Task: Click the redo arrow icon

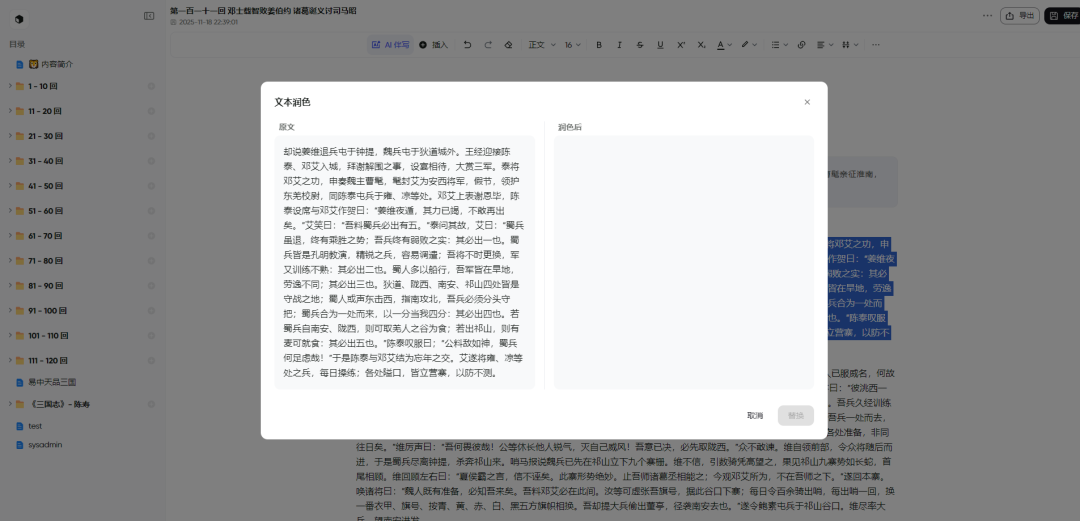Action: (x=487, y=45)
